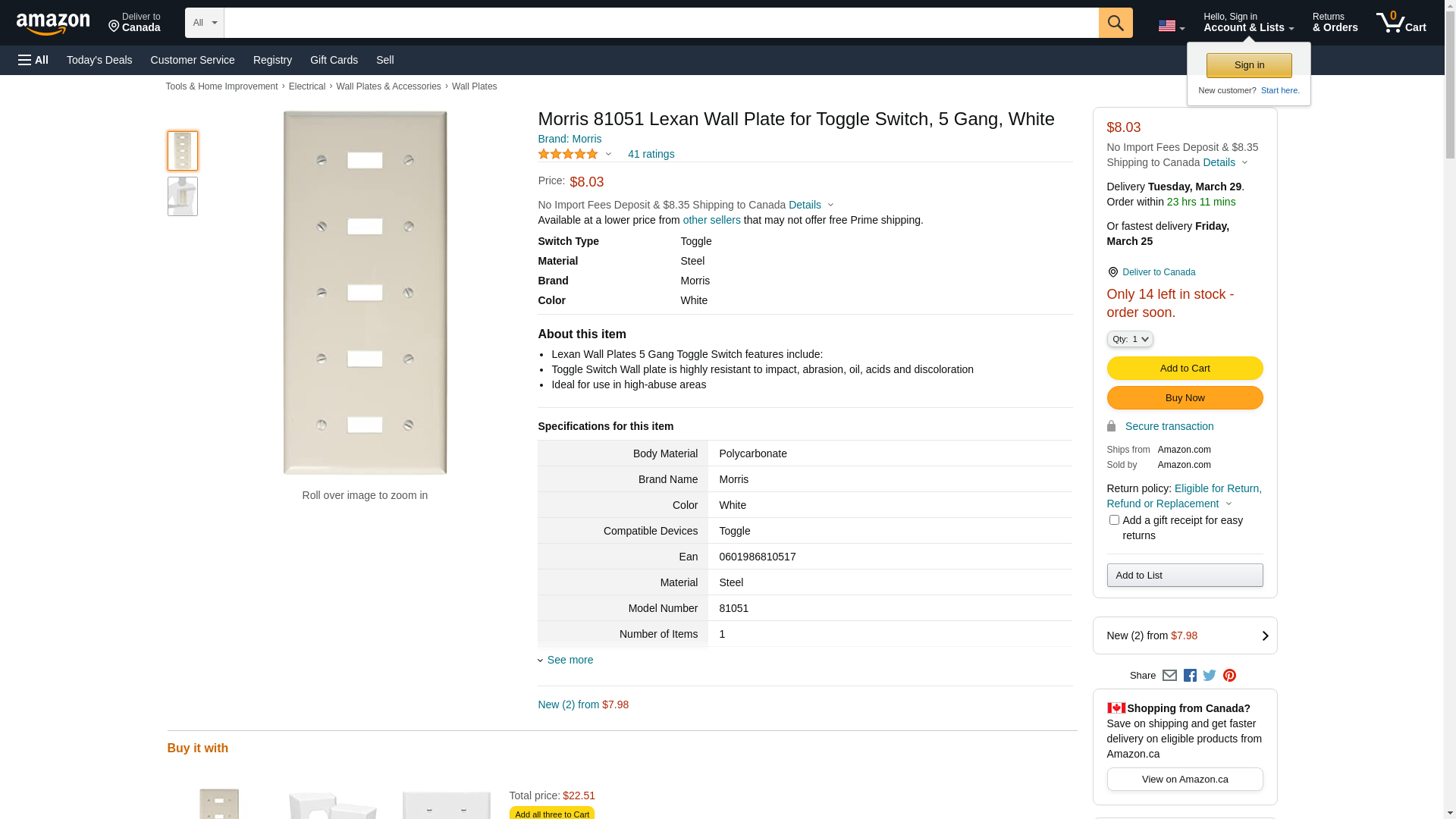This screenshot has height=819, width=1456.
Task: Share on Pinterest icon
Action: (x=1229, y=675)
